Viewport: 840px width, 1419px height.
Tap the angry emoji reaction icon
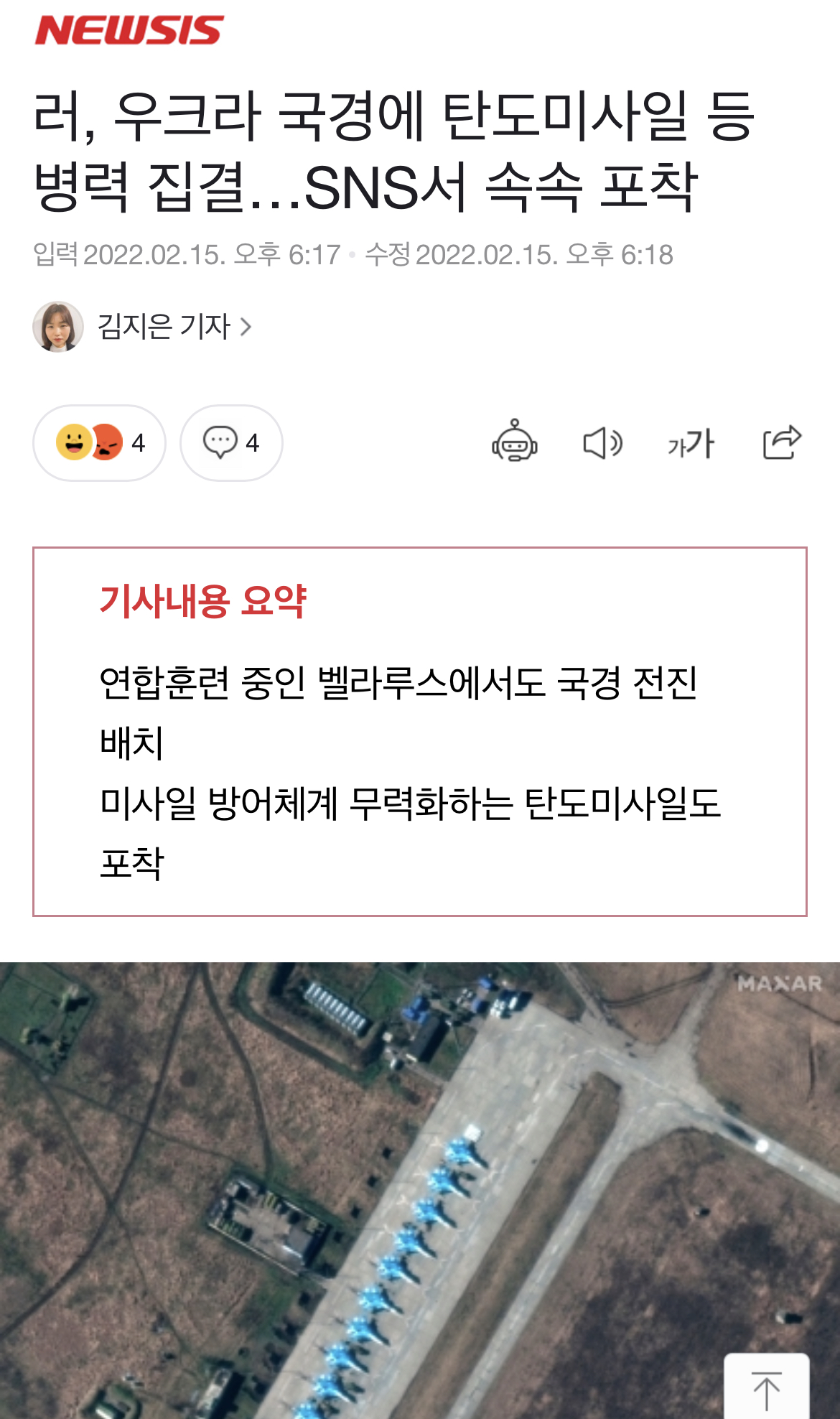click(x=108, y=442)
